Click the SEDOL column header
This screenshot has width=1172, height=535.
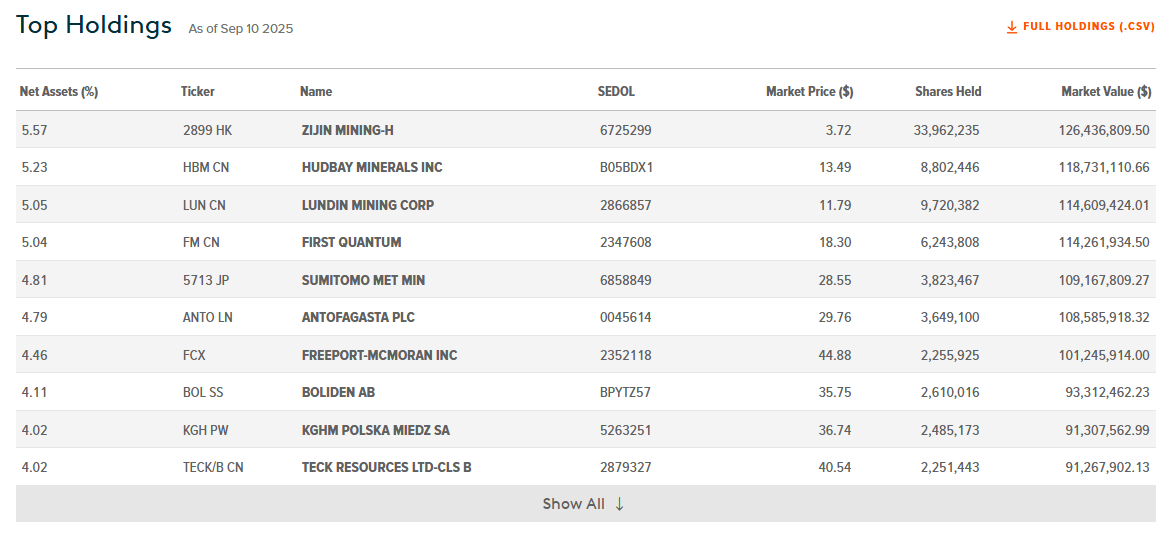616,92
